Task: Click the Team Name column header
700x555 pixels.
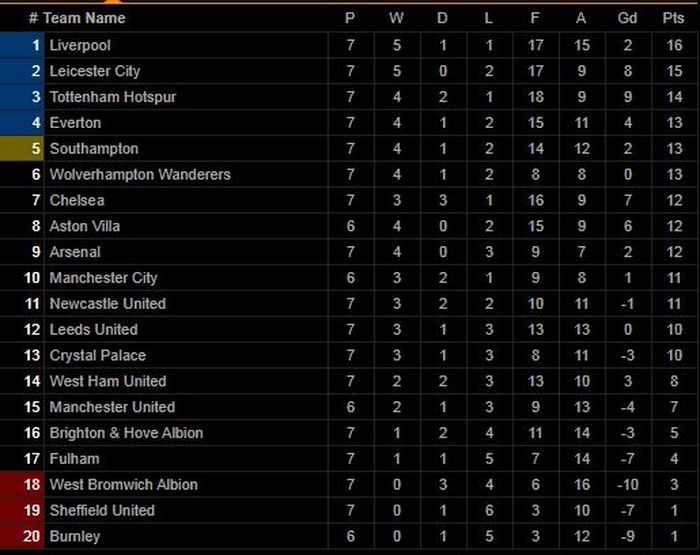Action: pyautogui.click(x=84, y=18)
